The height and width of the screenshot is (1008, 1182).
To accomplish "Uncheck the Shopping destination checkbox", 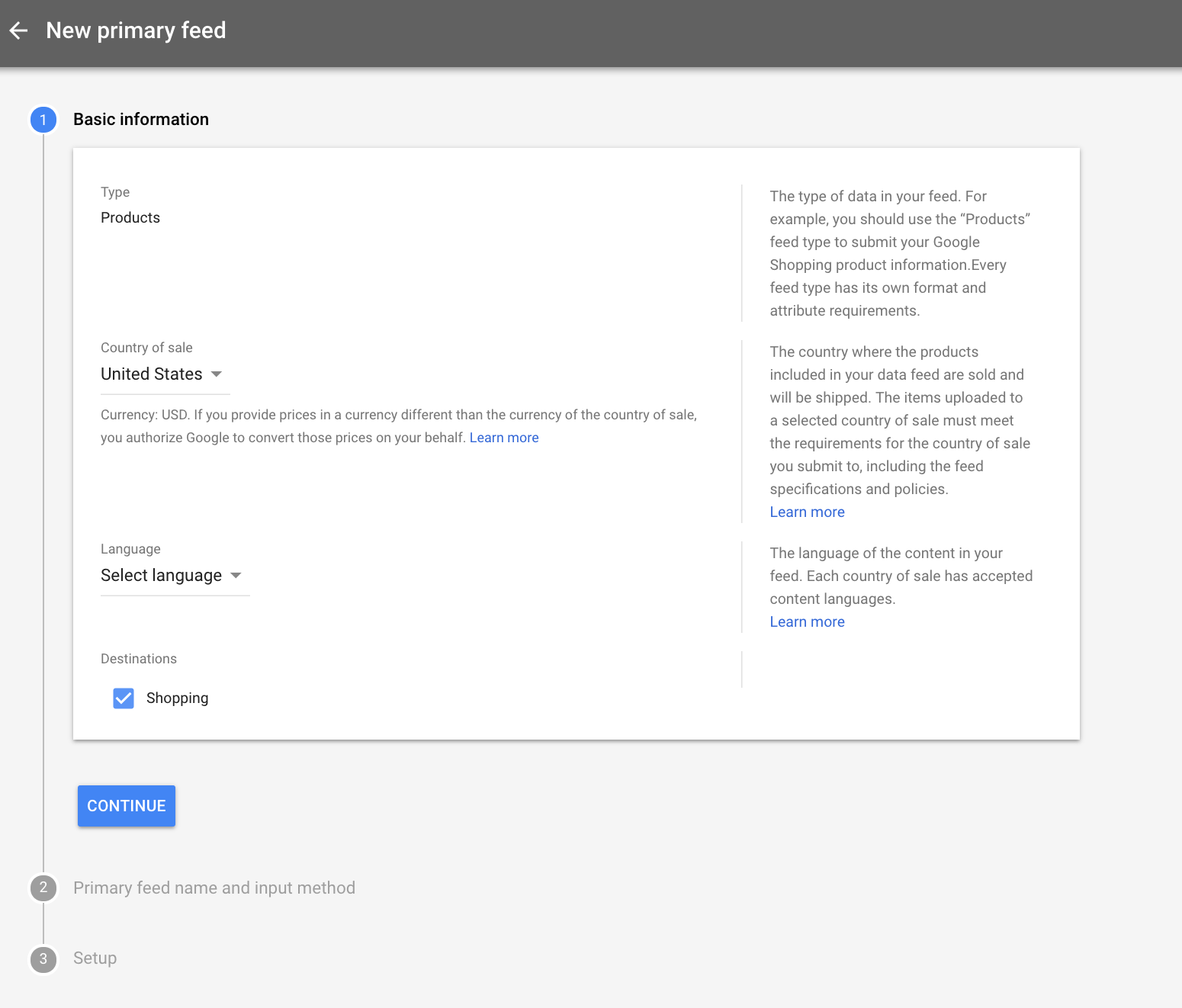I will (124, 698).
